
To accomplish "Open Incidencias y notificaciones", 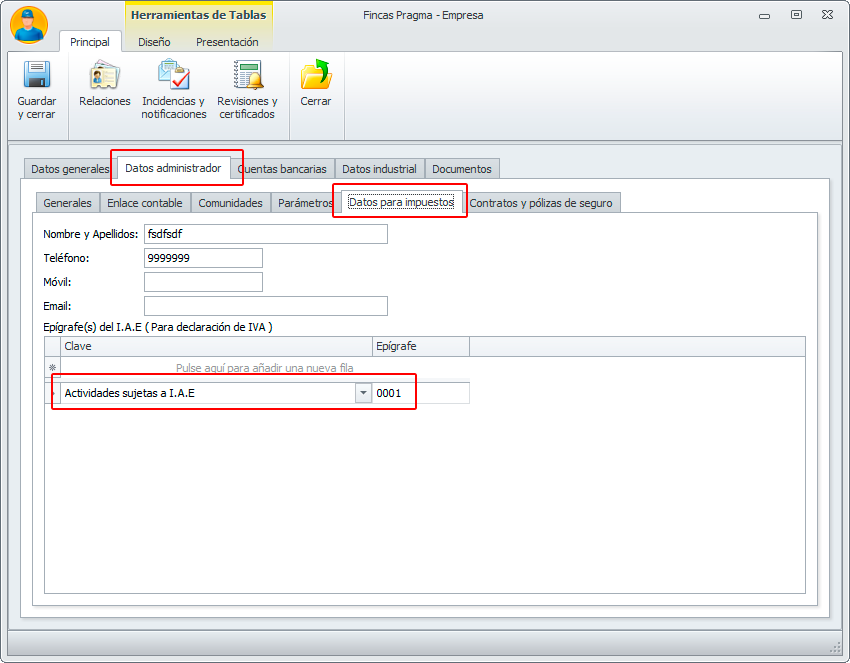I will coord(173,90).
